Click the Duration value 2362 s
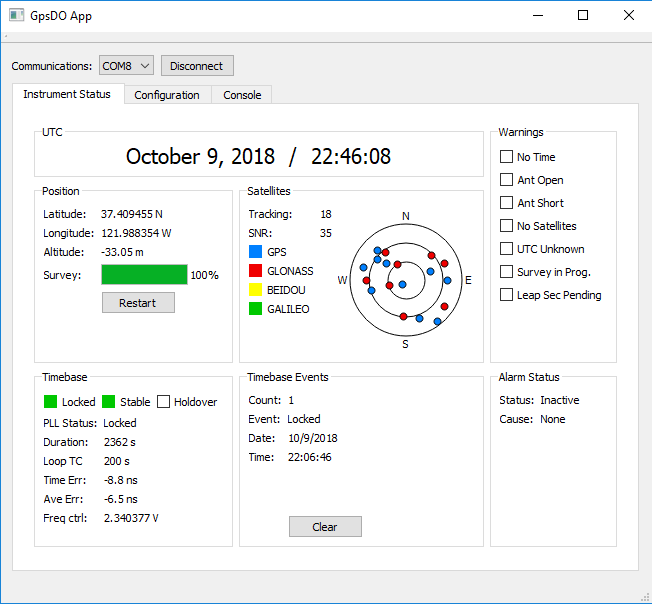Viewport: 654px width, 606px height. 120,442
